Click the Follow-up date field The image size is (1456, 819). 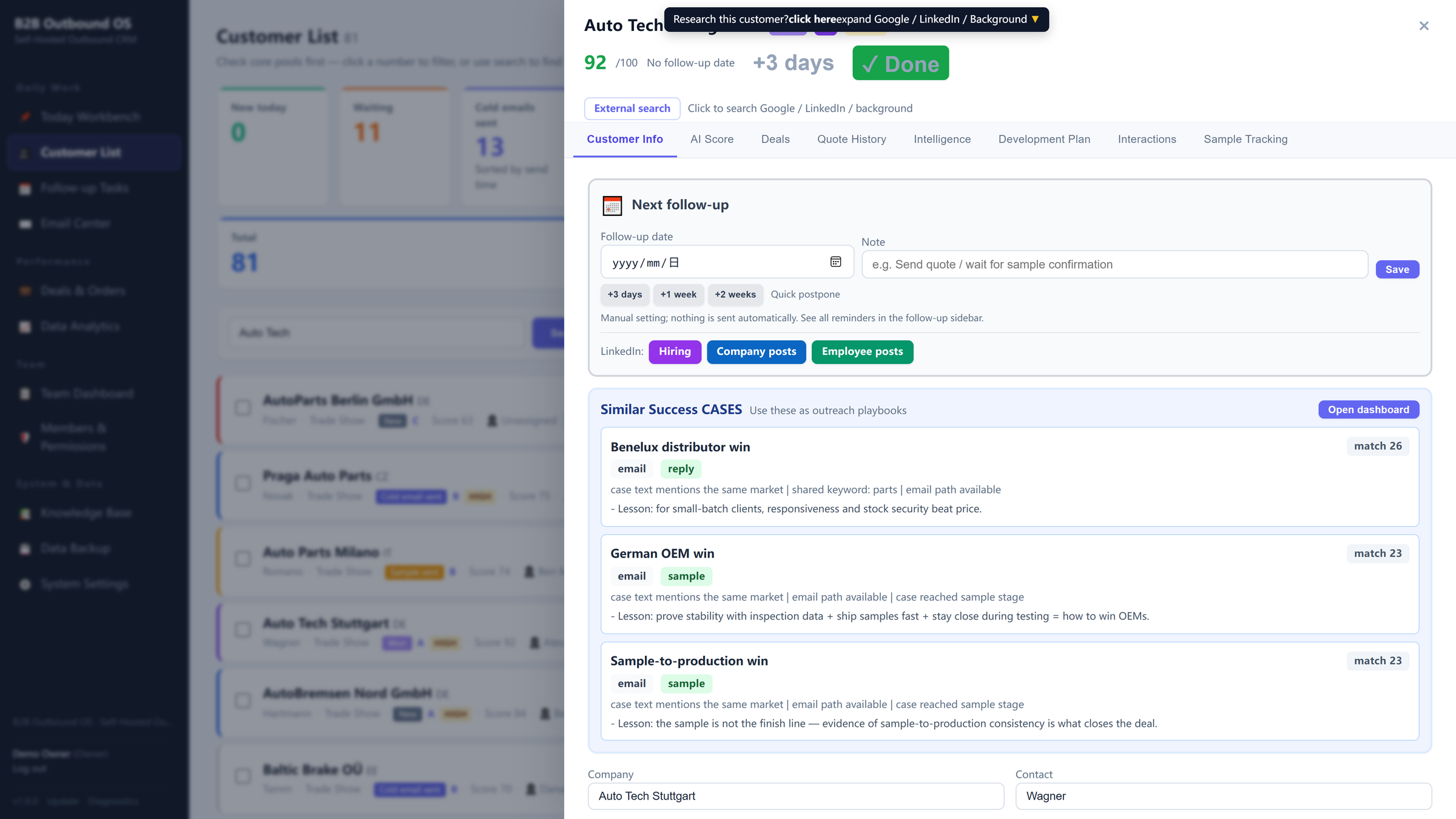tap(727, 262)
